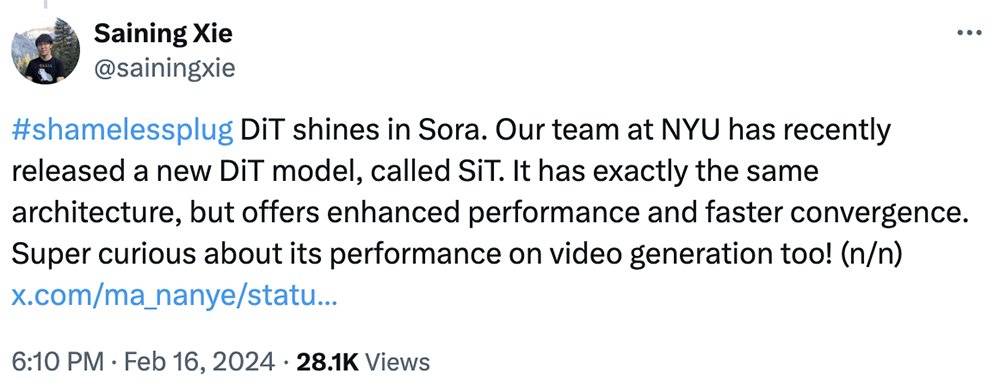Open Saining Xie's profile picture
The image size is (1000, 386).
pos(47,51)
